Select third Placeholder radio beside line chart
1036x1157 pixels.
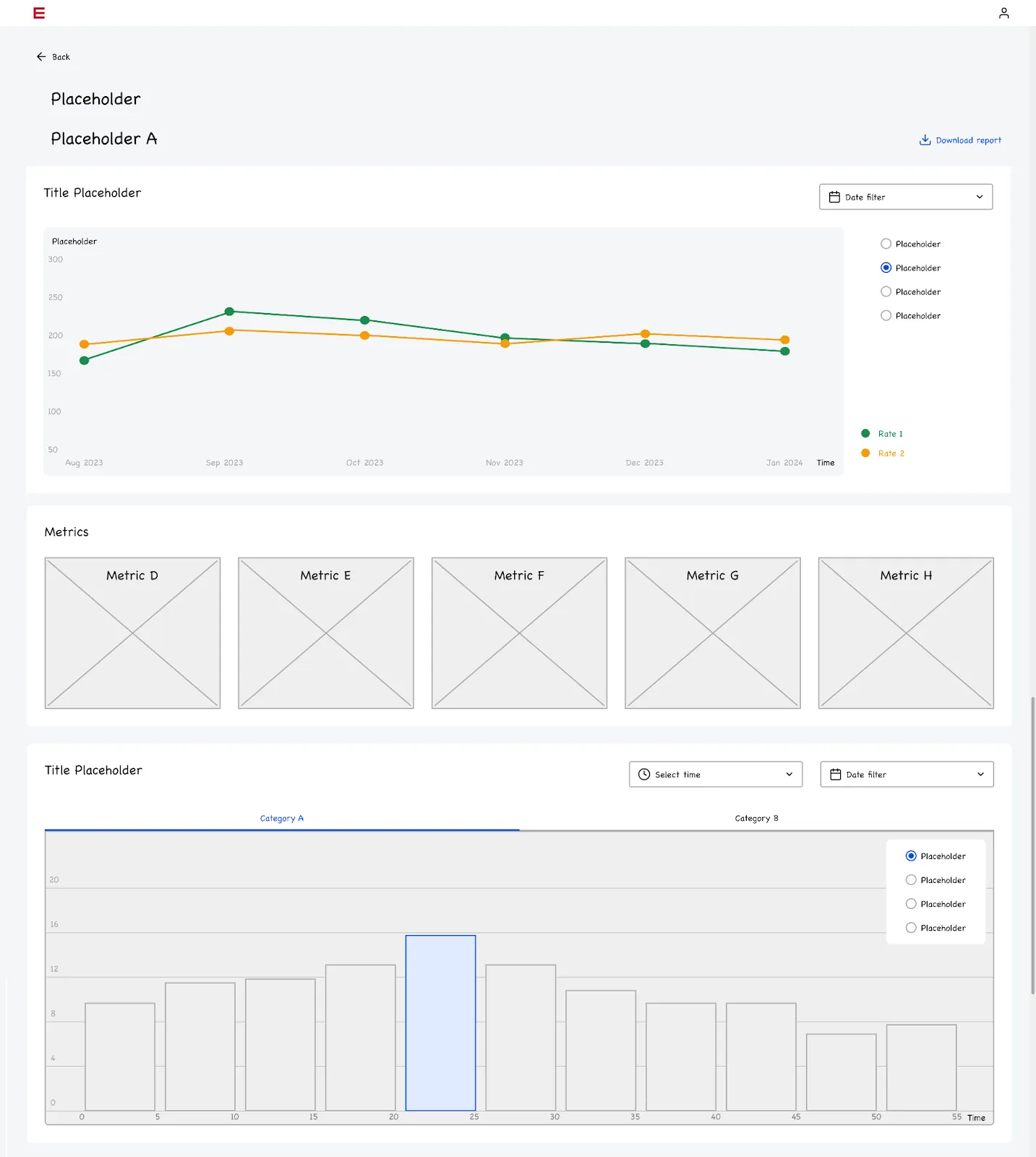click(886, 291)
